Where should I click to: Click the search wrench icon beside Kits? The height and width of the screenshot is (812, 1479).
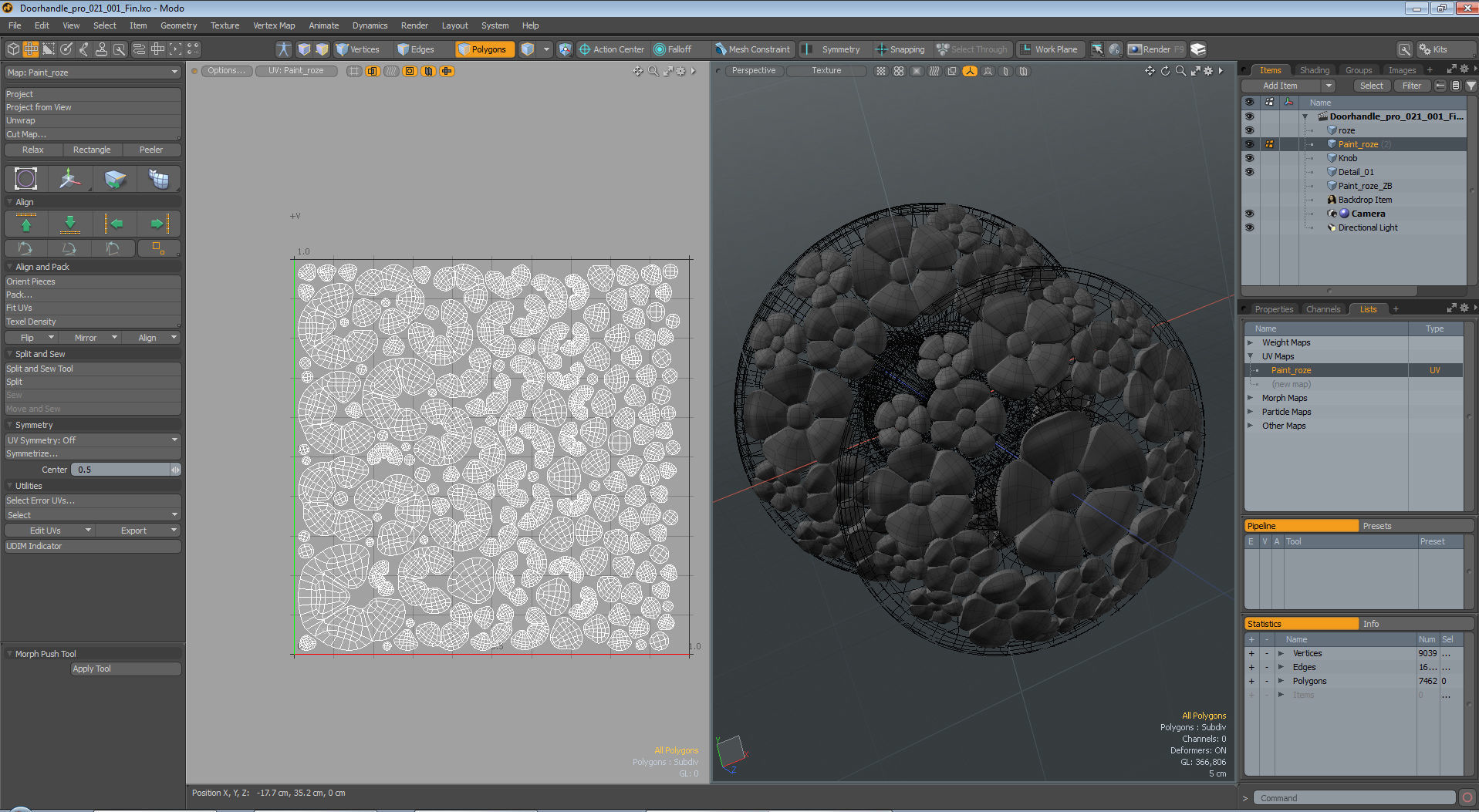[1405, 49]
